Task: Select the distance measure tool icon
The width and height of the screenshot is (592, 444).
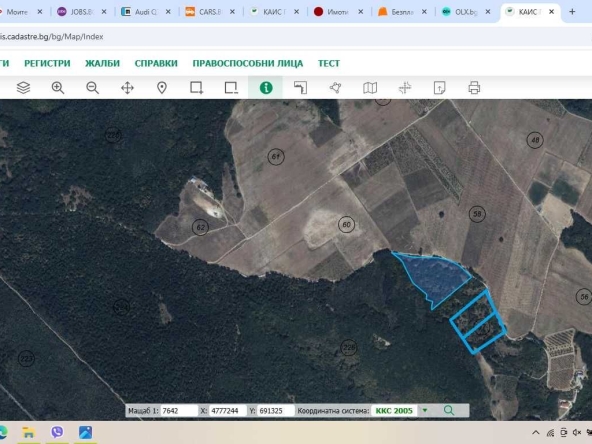Action: pos(301,88)
